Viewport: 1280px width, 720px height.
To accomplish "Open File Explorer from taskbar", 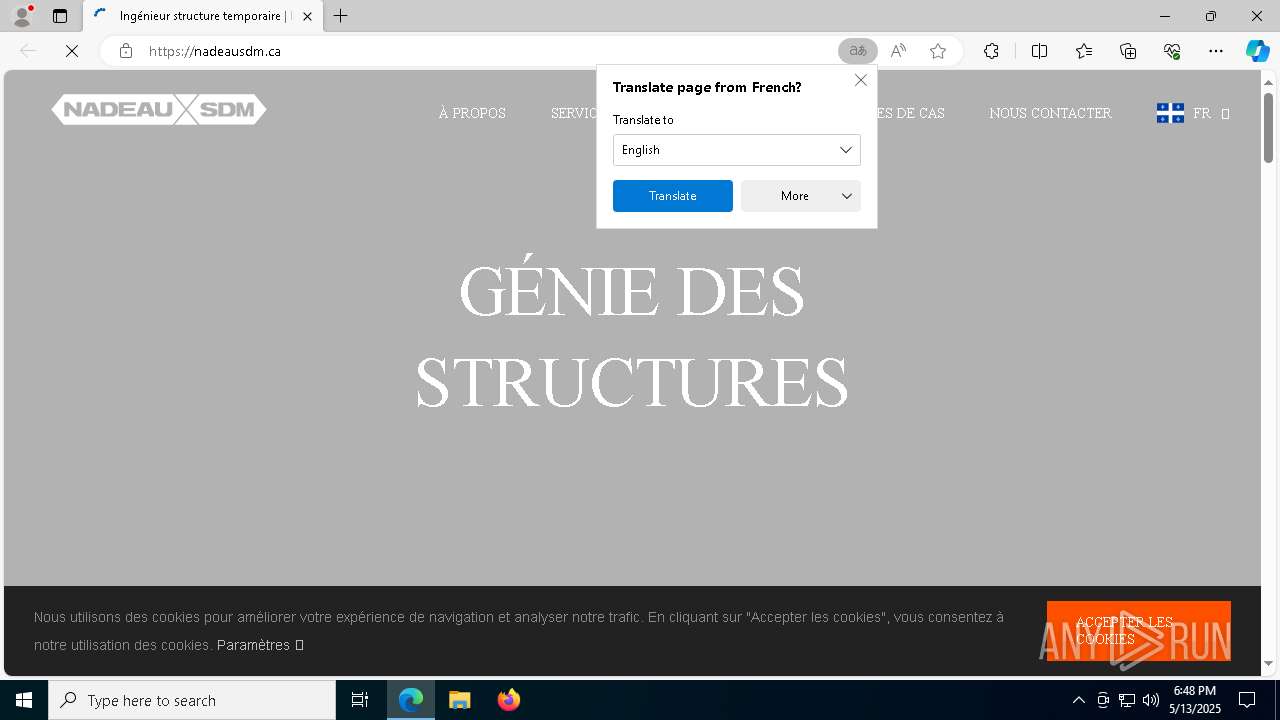I will 459,700.
